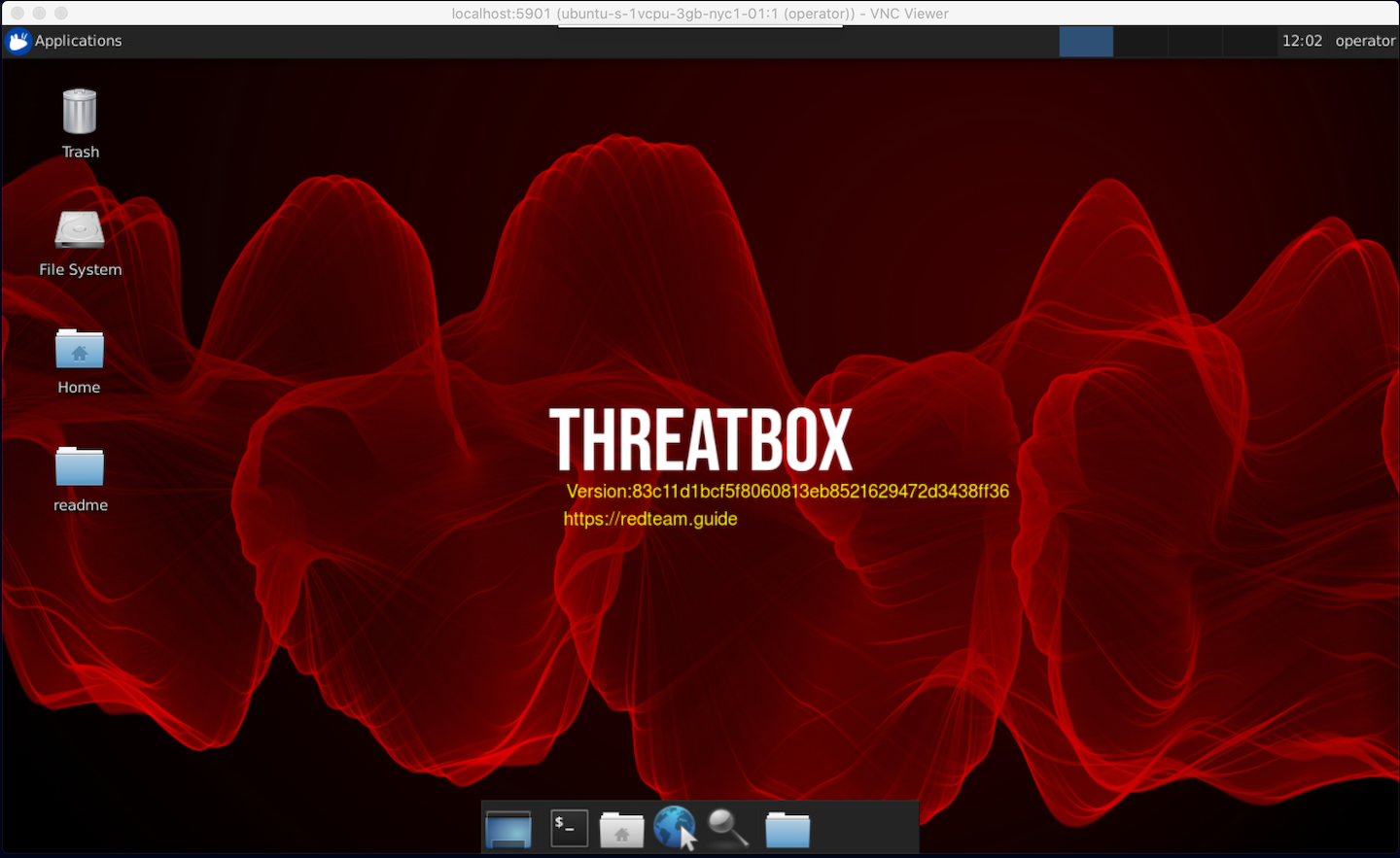Open the home directory icon in the dock
The width and height of the screenshot is (1400, 858).
pyautogui.click(x=621, y=828)
